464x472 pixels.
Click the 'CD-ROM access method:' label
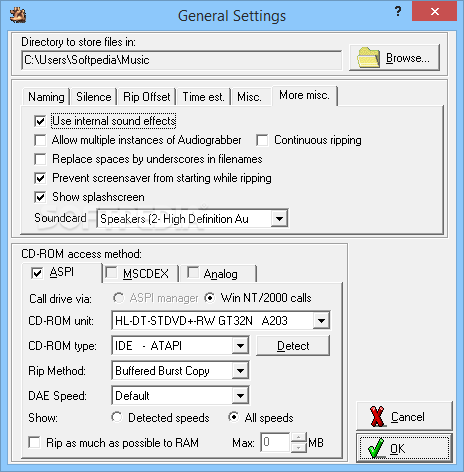(x=81, y=254)
